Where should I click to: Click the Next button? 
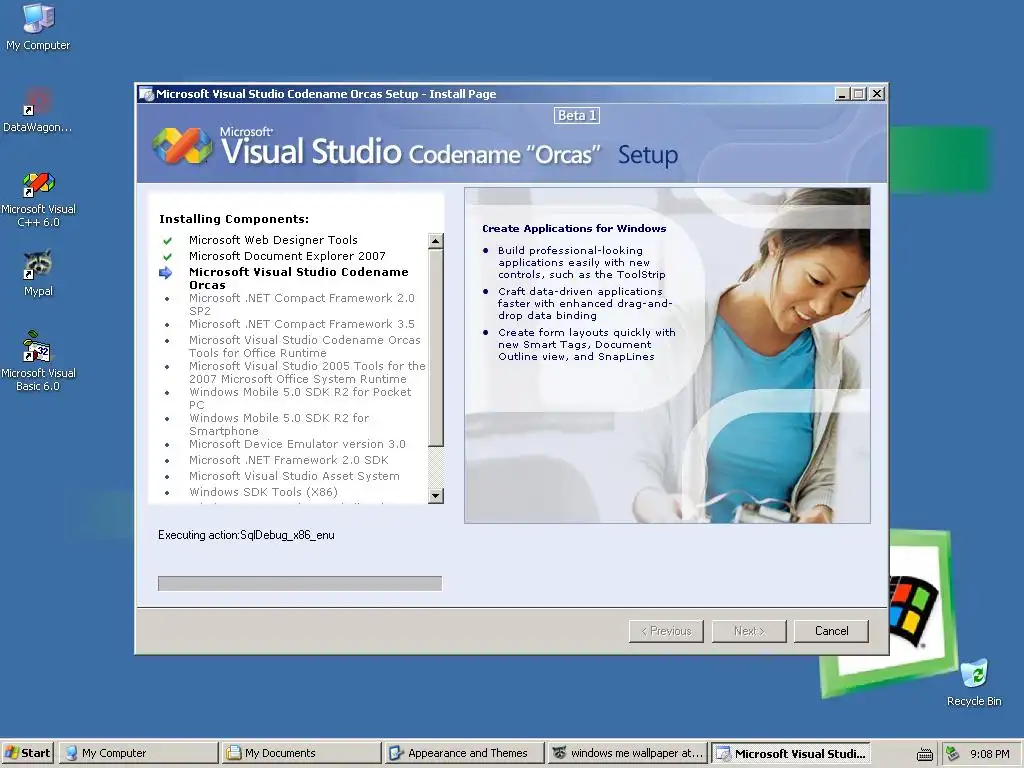tap(749, 631)
